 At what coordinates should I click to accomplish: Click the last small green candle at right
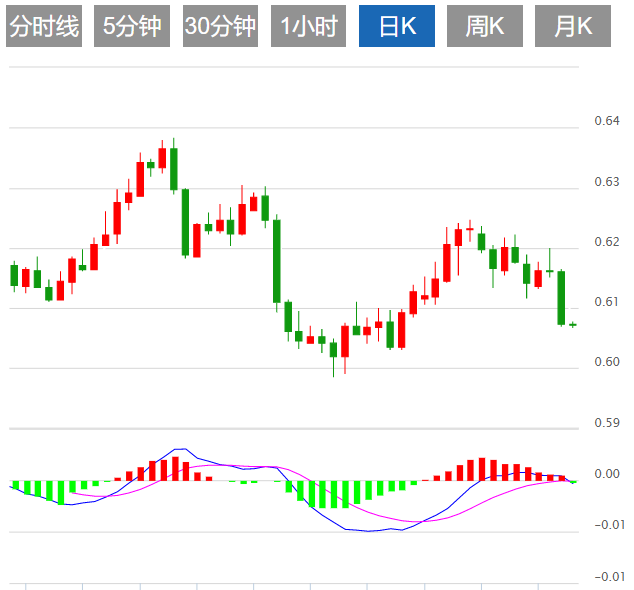573,324
